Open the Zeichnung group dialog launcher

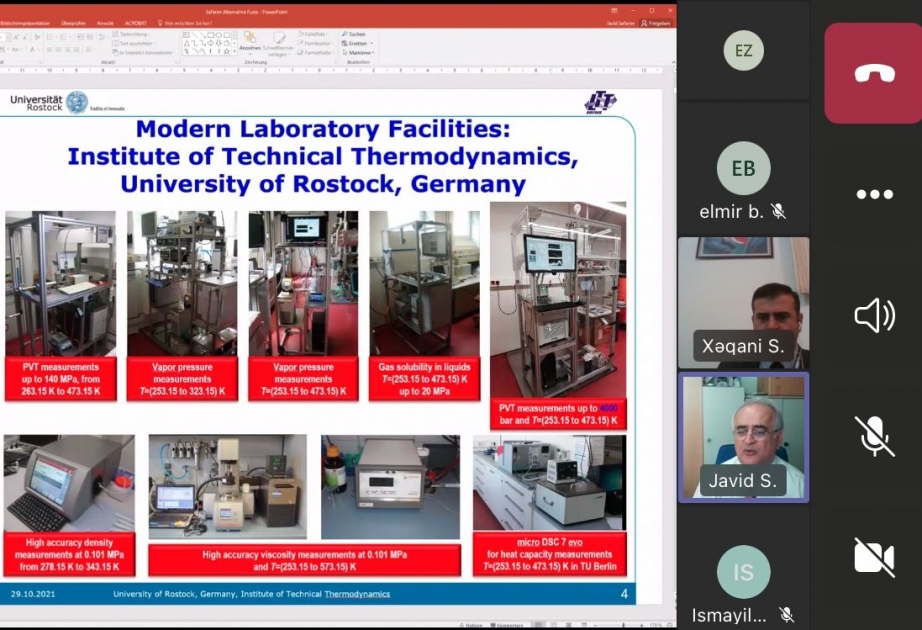tap(335, 62)
